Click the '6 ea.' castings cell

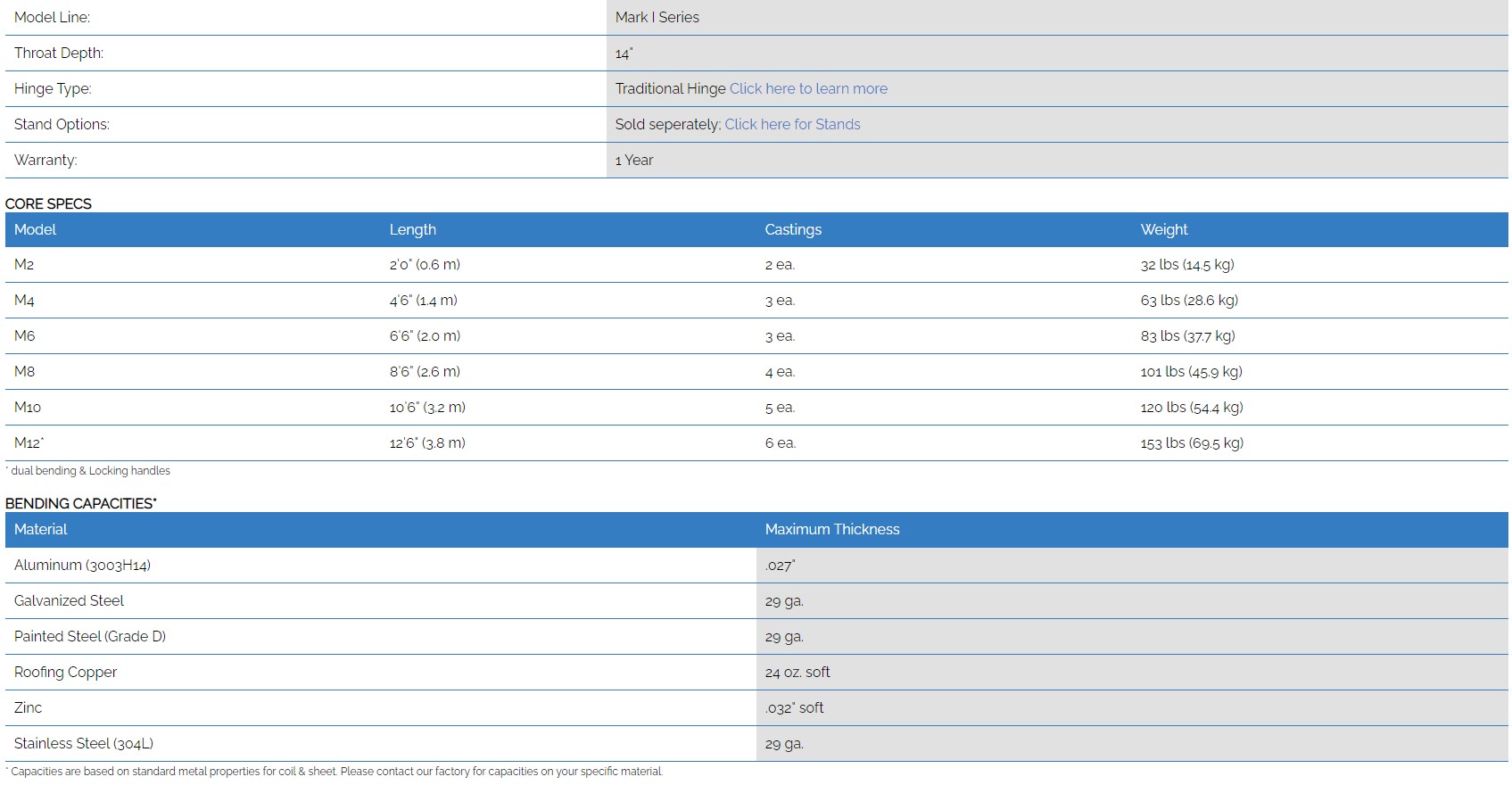pyautogui.click(x=780, y=442)
